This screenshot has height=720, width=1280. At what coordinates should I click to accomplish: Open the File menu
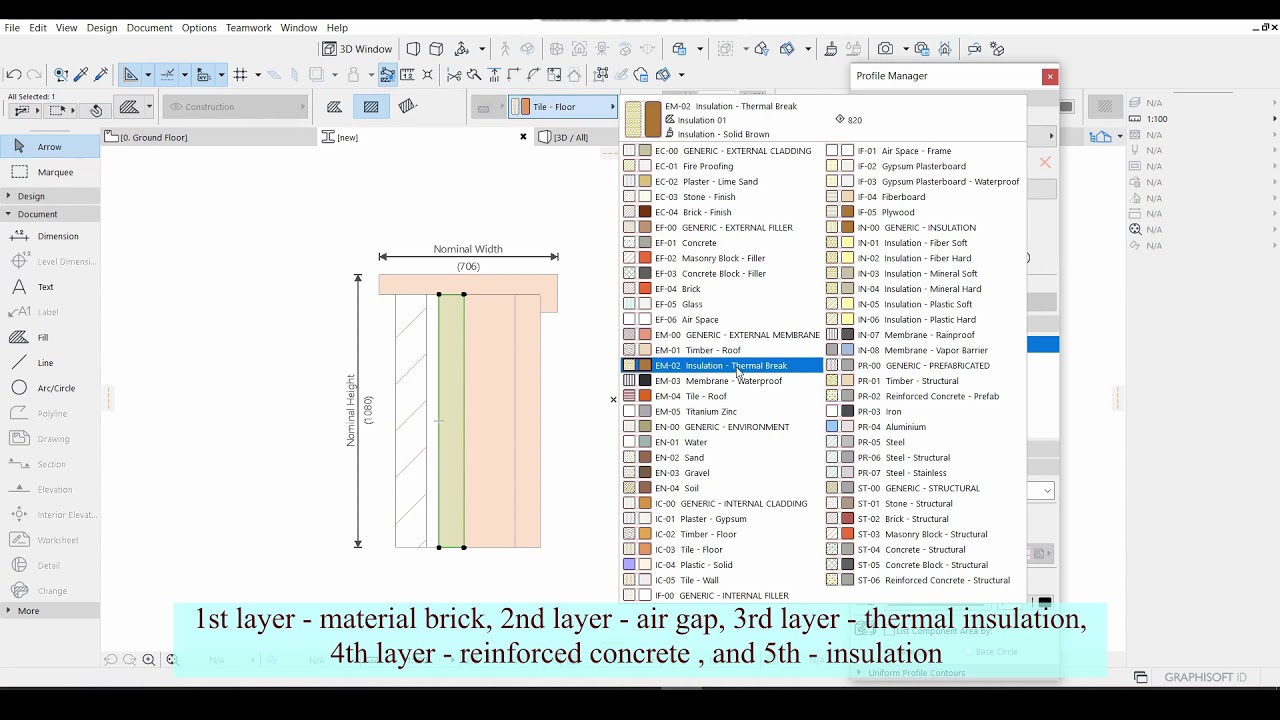point(12,28)
